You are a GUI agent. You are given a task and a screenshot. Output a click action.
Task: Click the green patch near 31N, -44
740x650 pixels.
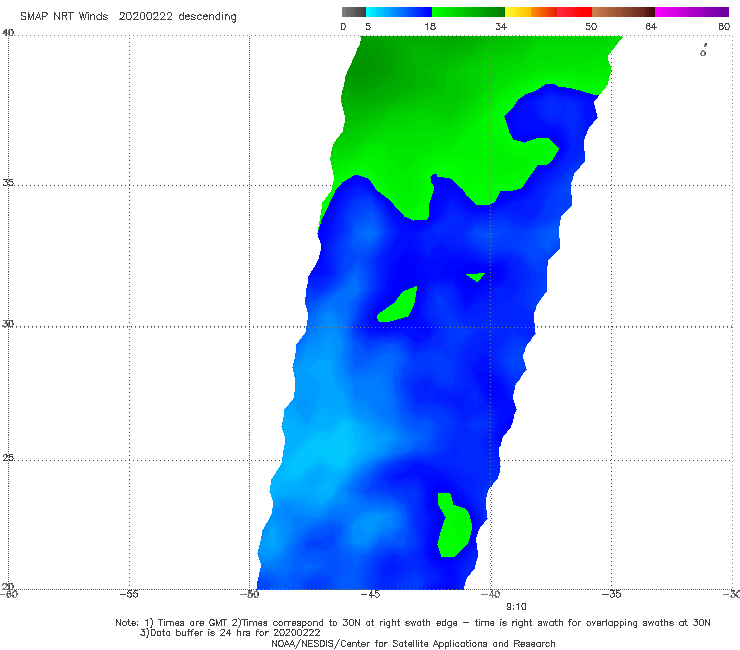[x=398, y=304]
